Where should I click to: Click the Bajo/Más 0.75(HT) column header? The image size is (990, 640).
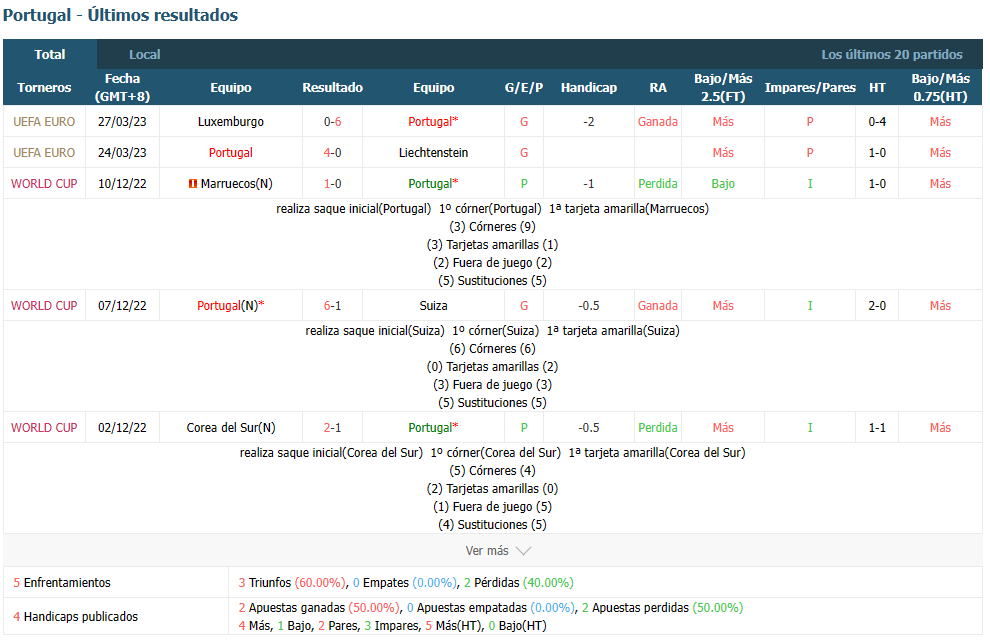(x=941, y=87)
